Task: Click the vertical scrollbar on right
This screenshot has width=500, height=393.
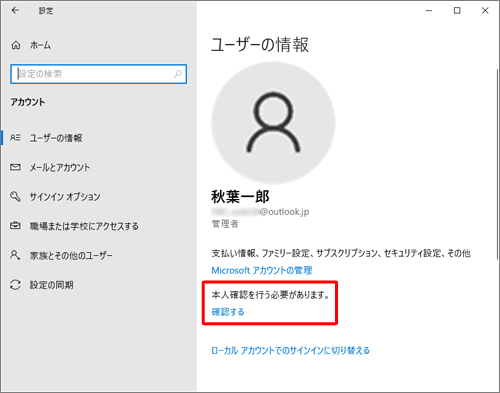Action: [497, 163]
